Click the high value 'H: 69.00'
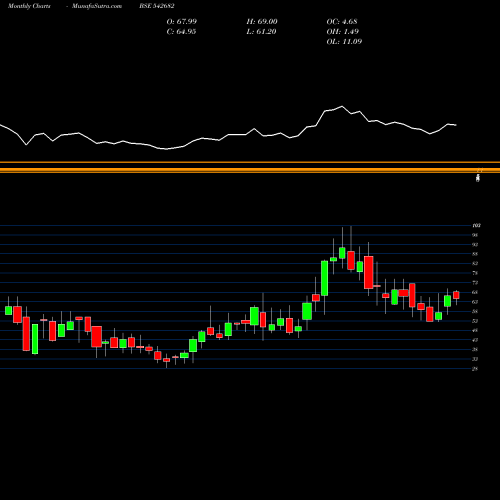This screenshot has width=500, height=500. pos(262,21)
